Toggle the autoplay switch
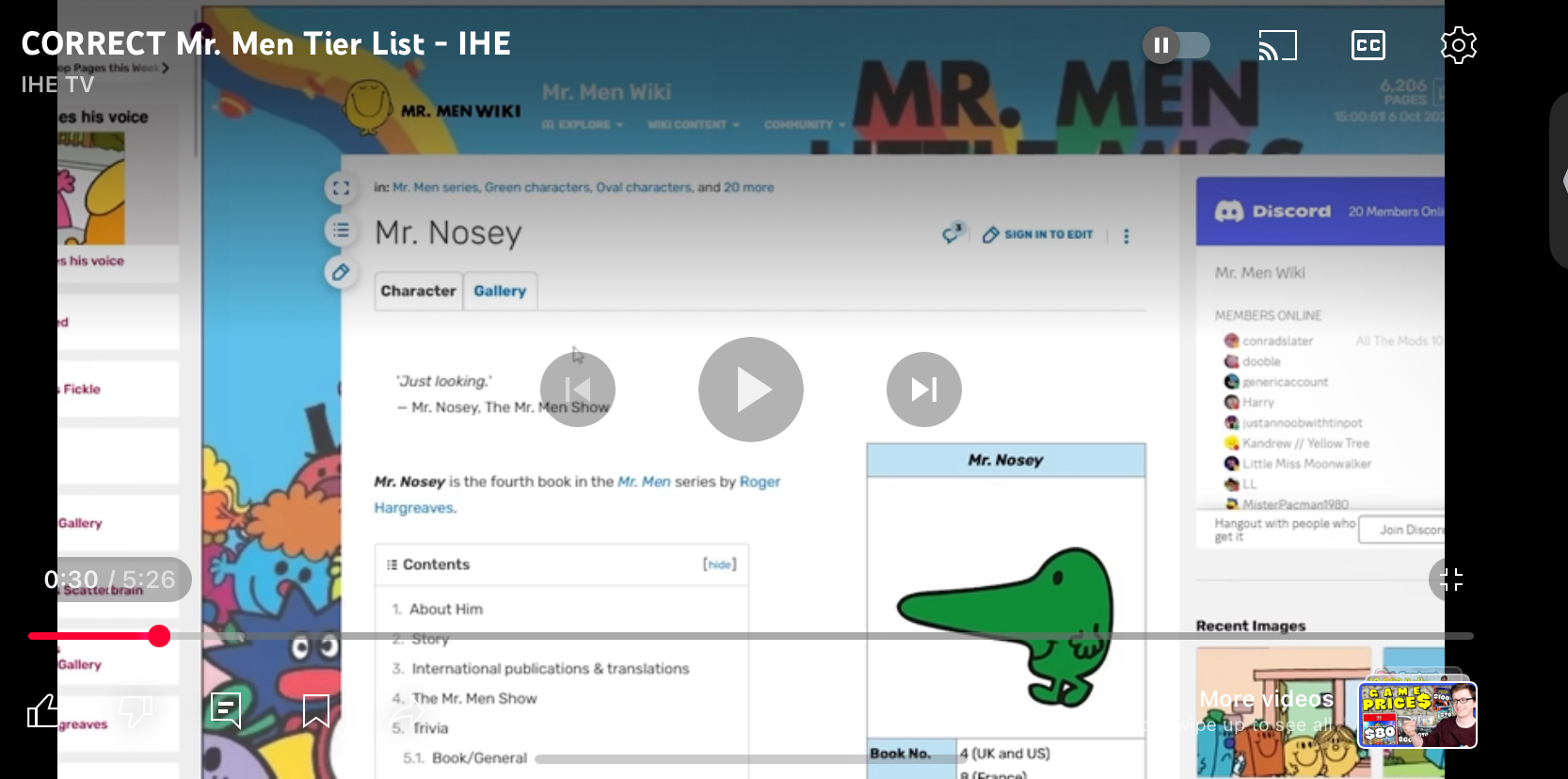 pos(1176,45)
